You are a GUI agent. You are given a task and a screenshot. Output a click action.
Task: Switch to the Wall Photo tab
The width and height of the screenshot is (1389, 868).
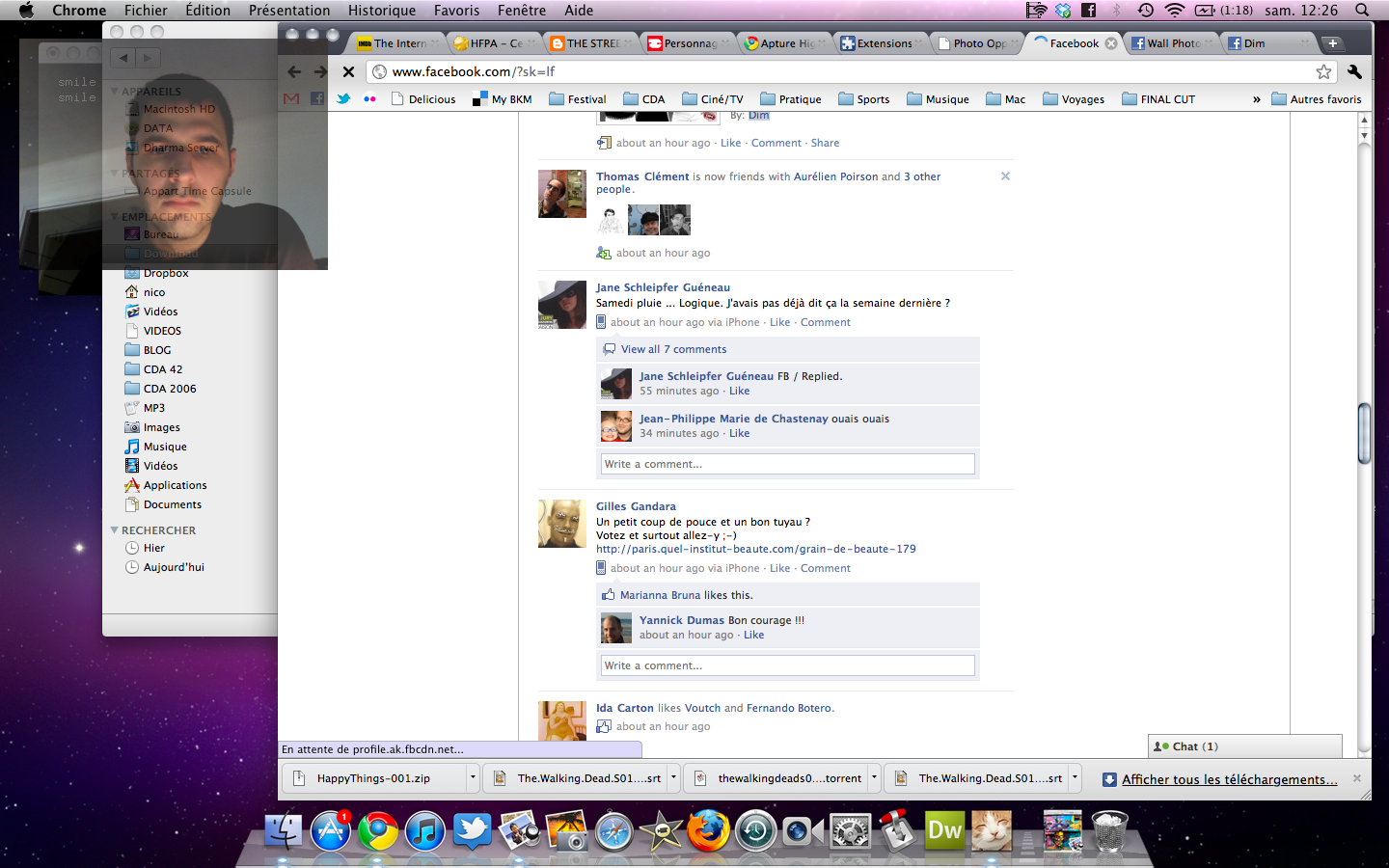[x=1172, y=43]
